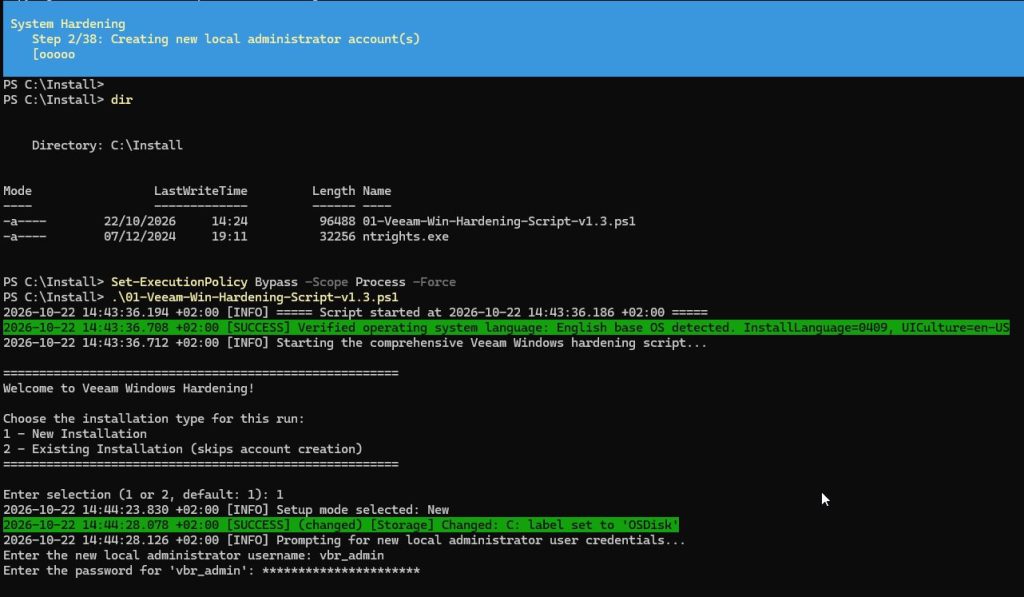
Task: Click the '.\01-Veeam-Win-Hardening-Script-v1.3.ps1' run command
Action: click(255, 297)
